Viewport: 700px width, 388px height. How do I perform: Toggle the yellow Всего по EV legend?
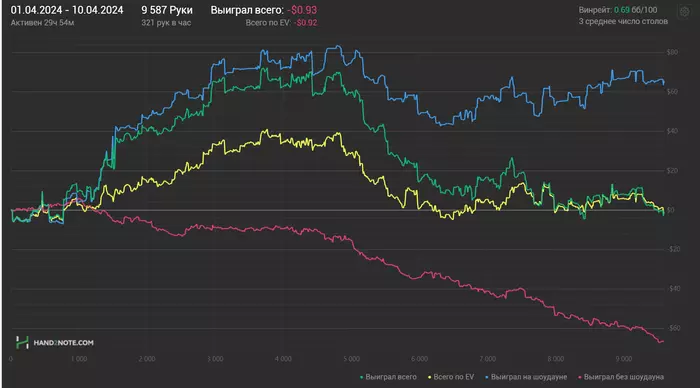click(x=451, y=377)
